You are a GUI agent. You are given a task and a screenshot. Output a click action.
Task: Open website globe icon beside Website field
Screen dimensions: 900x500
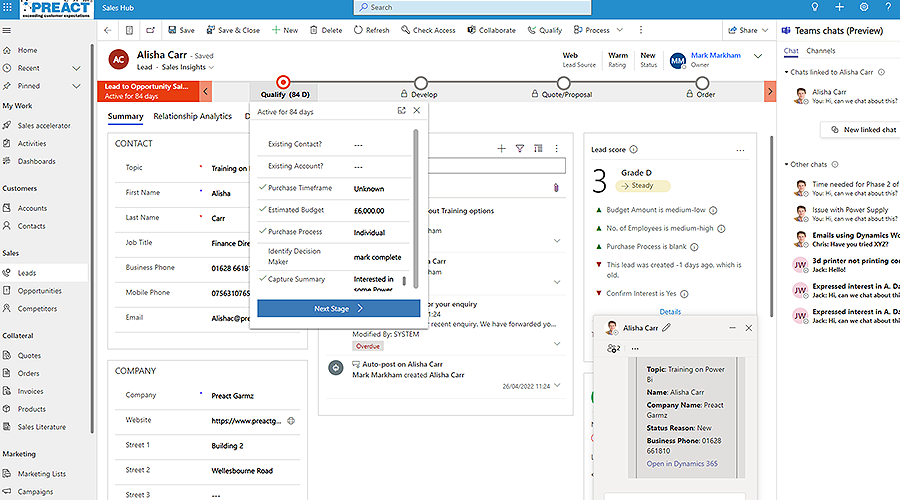point(291,421)
